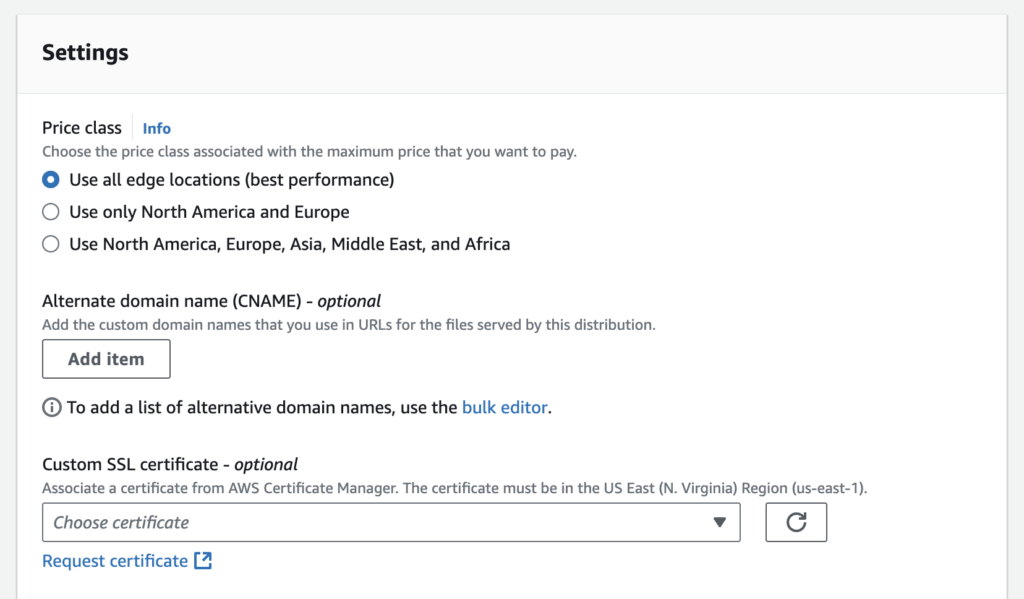This screenshot has height=599, width=1024.
Task: Open the Choose certificate dropdown
Action: click(390, 522)
